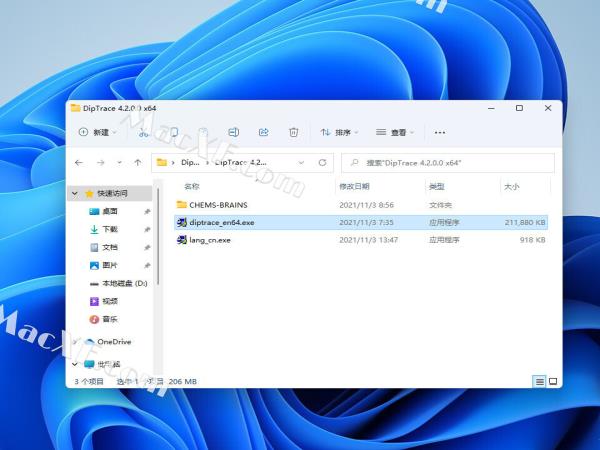Click the folder icon in address bar
The height and width of the screenshot is (450, 600).
pyautogui.click(x=162, y=163)
